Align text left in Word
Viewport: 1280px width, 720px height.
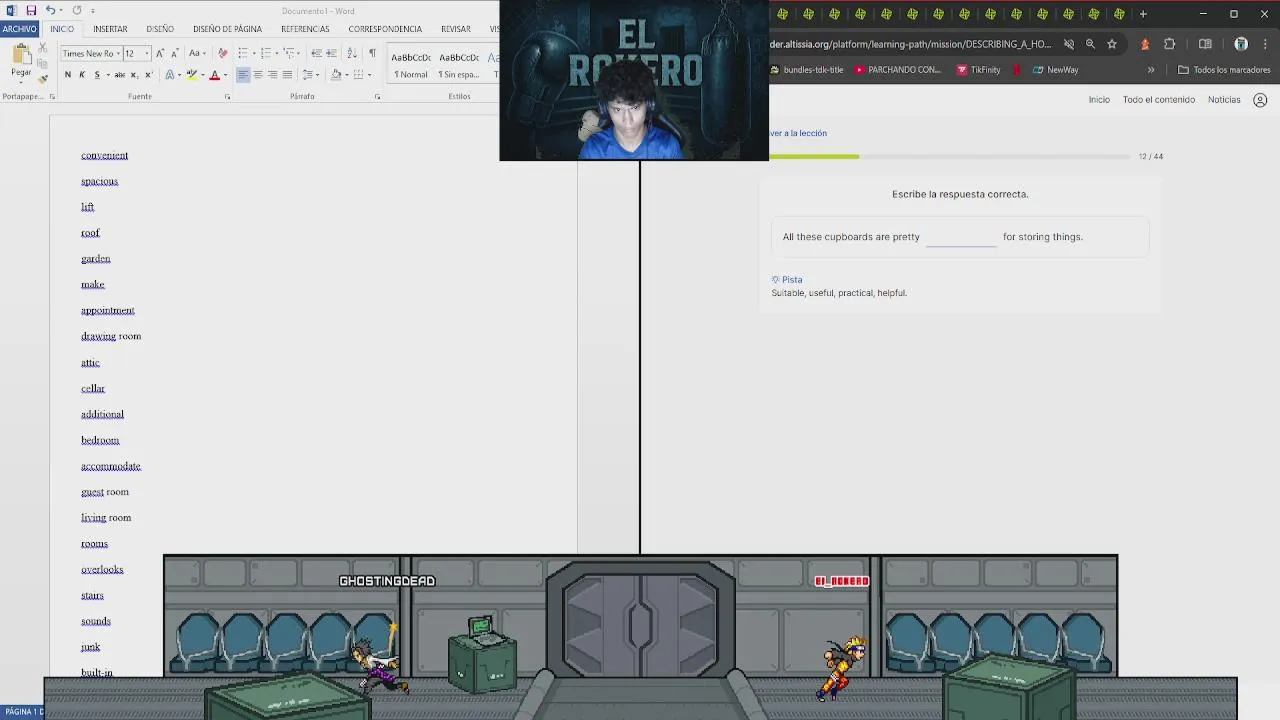point(243,75)
